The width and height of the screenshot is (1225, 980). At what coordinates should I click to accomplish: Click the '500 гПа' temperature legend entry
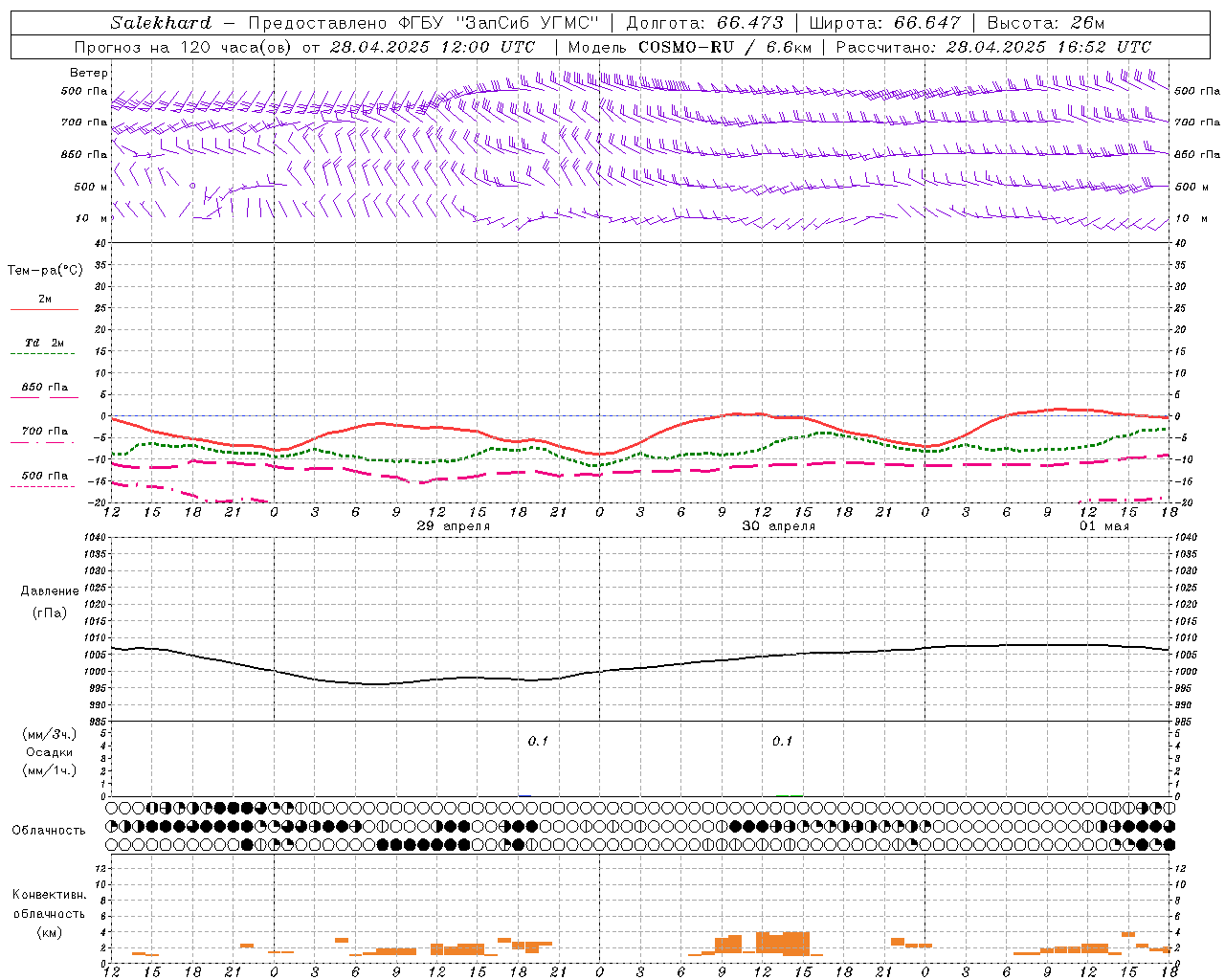point(45,476)
